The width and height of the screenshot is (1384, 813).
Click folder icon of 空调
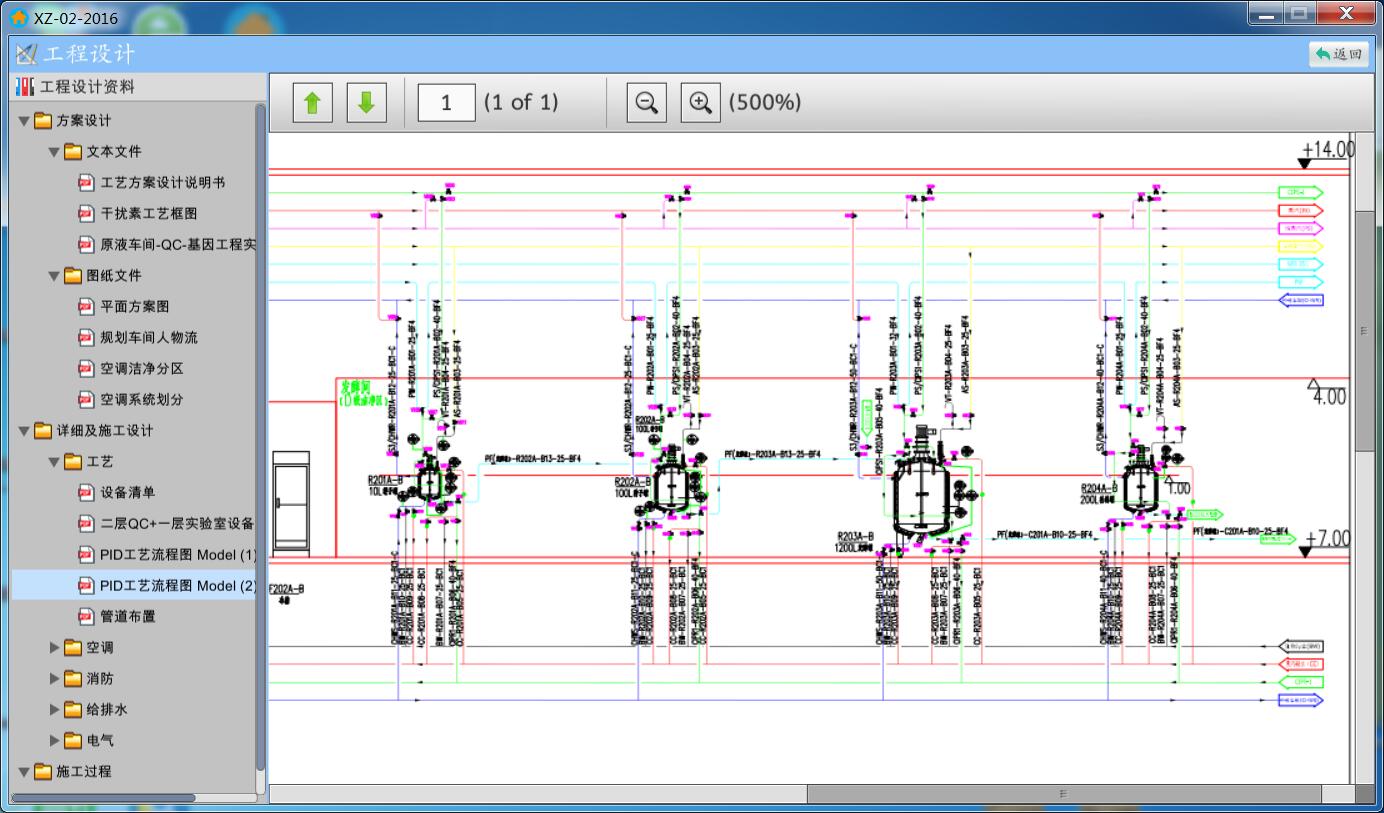pos(73,648)
